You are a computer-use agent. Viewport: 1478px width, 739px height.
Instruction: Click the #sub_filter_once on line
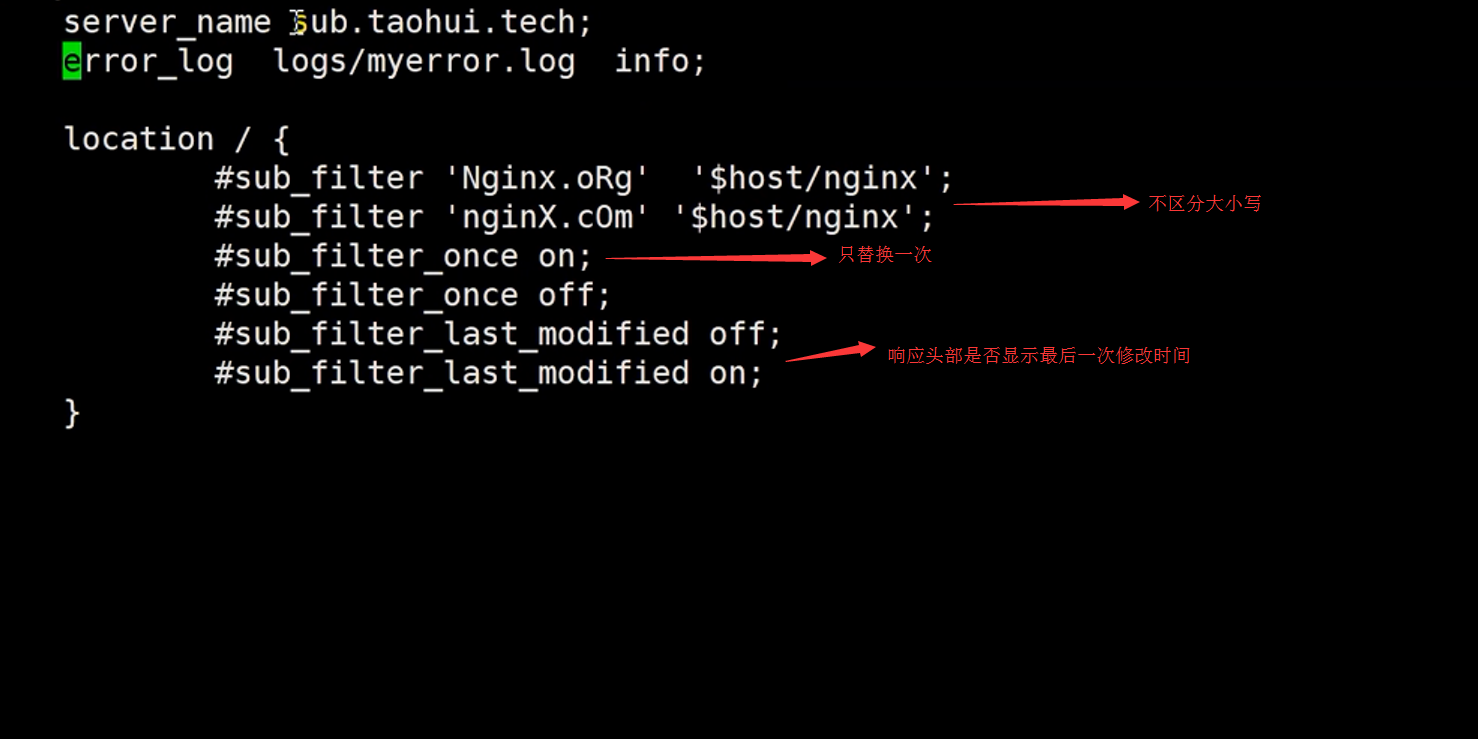point(404,256)
